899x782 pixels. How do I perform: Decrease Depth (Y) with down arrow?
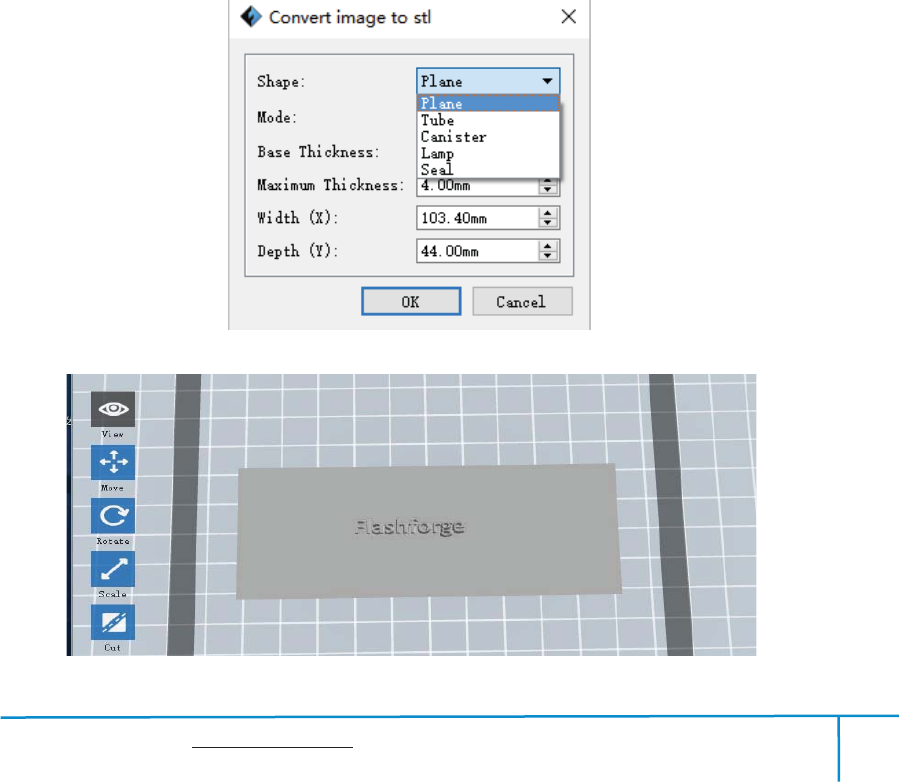(x=548, y=256)
